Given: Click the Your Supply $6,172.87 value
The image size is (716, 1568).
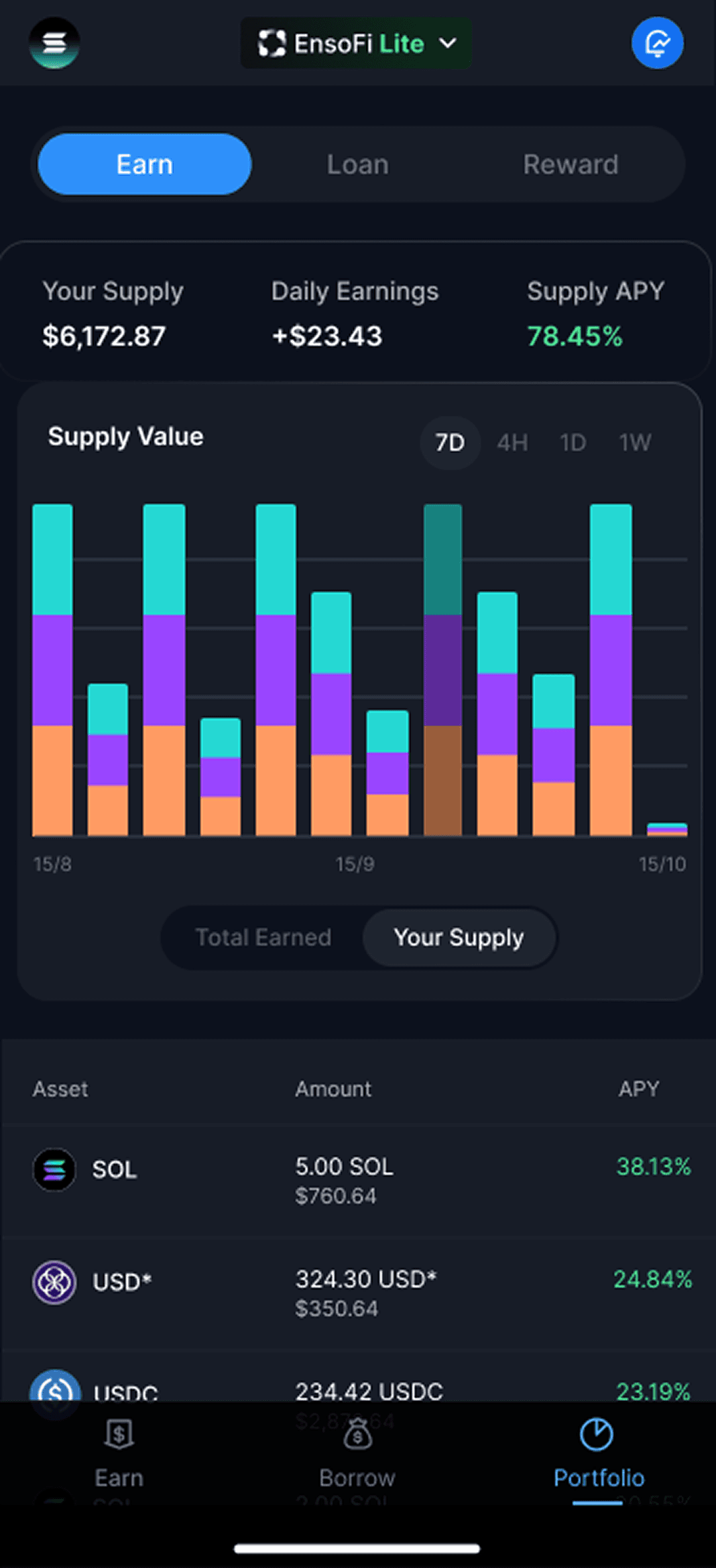Looking at the screenshot, I should click(104, 336).
